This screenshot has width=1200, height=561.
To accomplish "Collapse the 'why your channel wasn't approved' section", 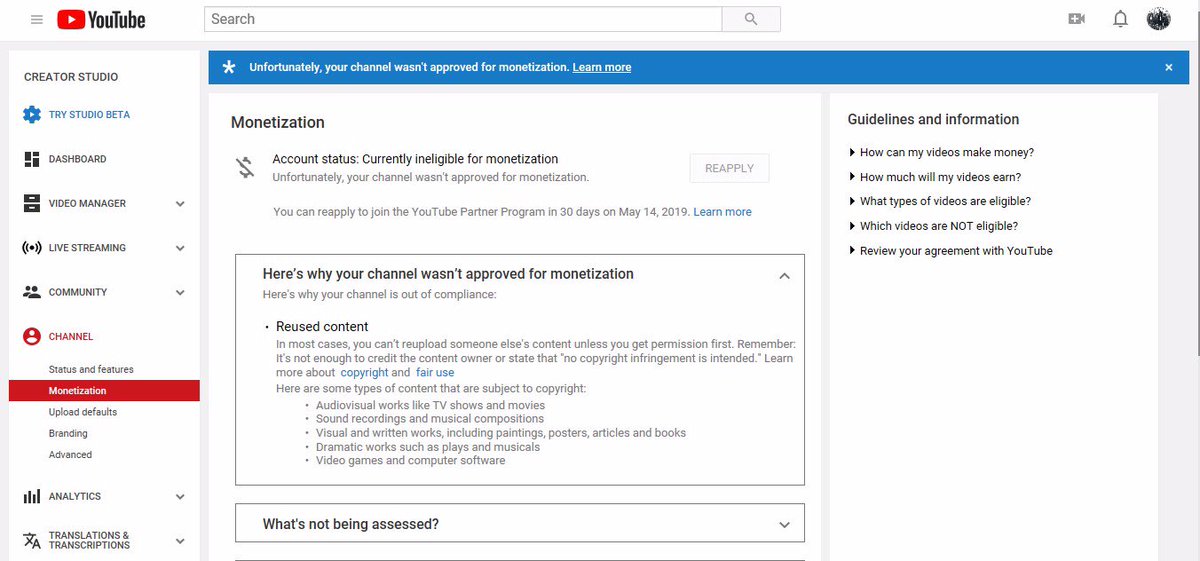I will click(785, 275).
